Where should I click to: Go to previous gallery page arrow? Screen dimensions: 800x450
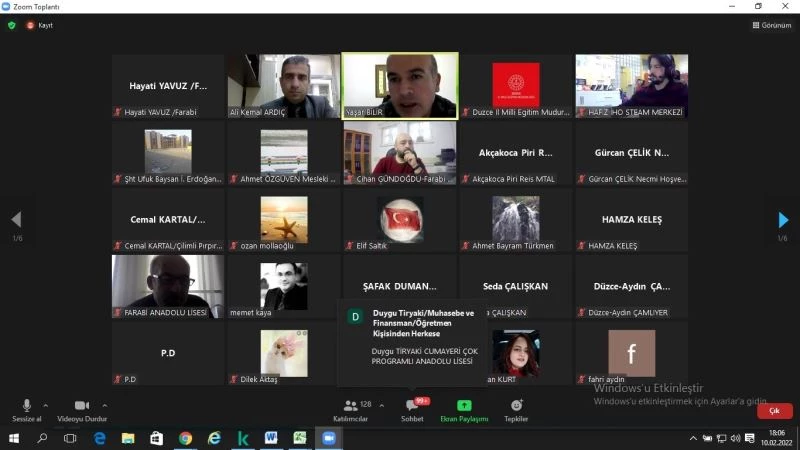(x=16, y=220)
